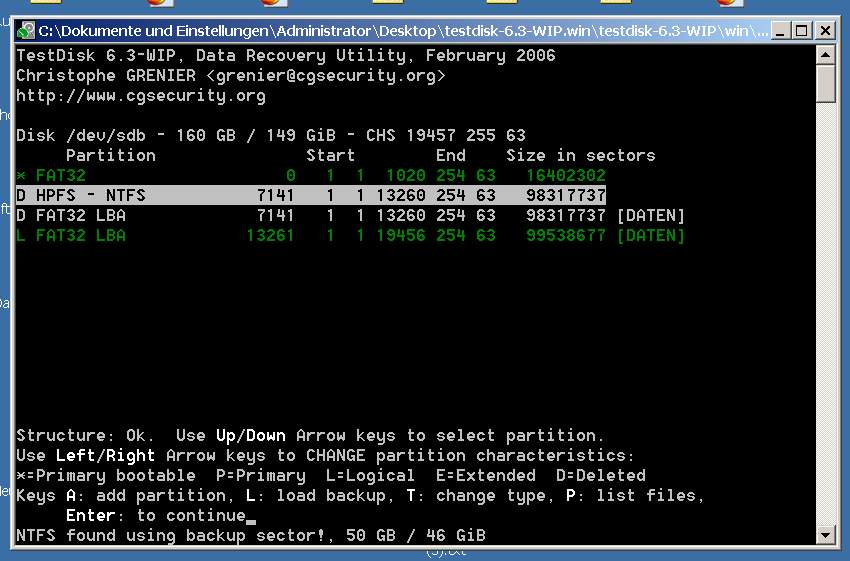Click the size value 16402302
Viewport: 850px width, 561px height.
click(x=565, y=175)
